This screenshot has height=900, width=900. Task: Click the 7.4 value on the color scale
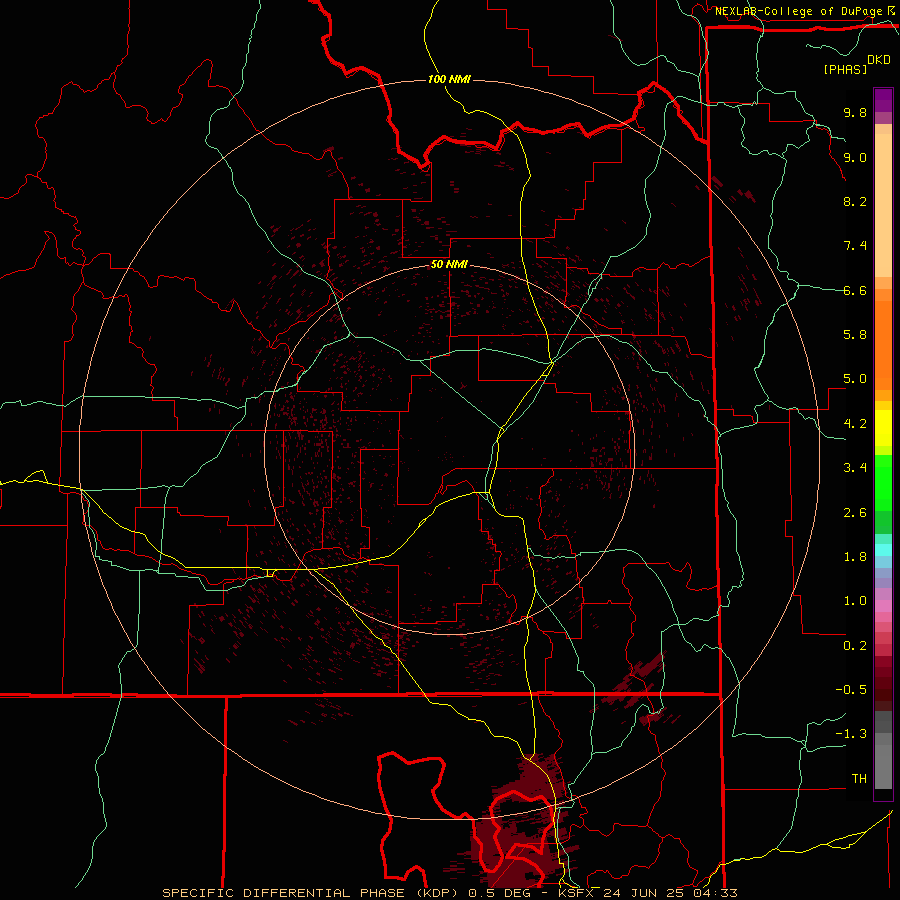pyautogui.click(x=855, y=246)
